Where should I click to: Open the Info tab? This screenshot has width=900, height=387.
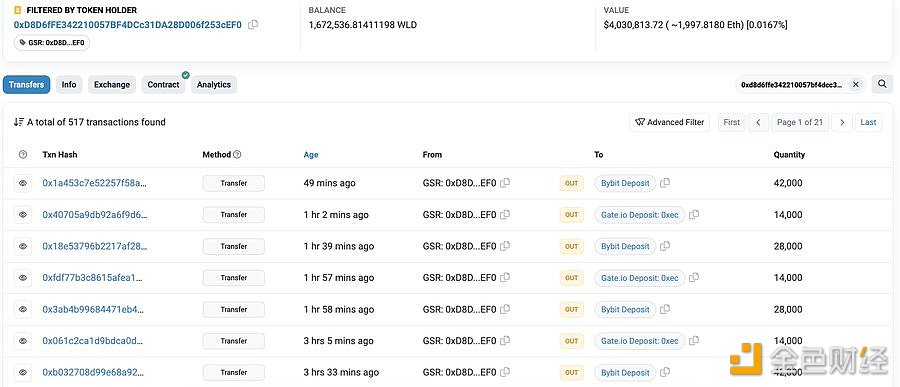click(69, 84)
